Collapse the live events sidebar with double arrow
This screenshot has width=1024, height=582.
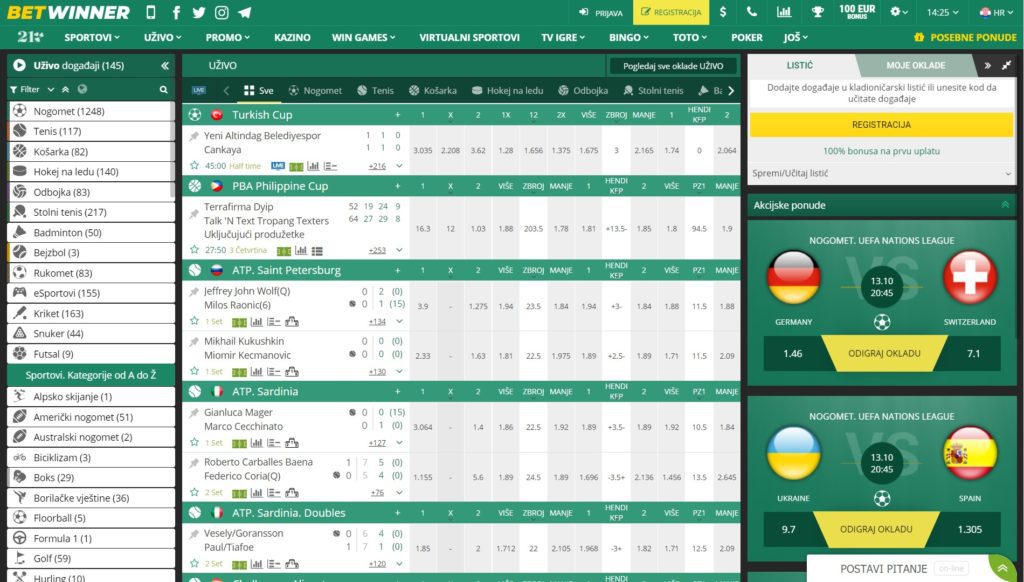tap(165, 65)
